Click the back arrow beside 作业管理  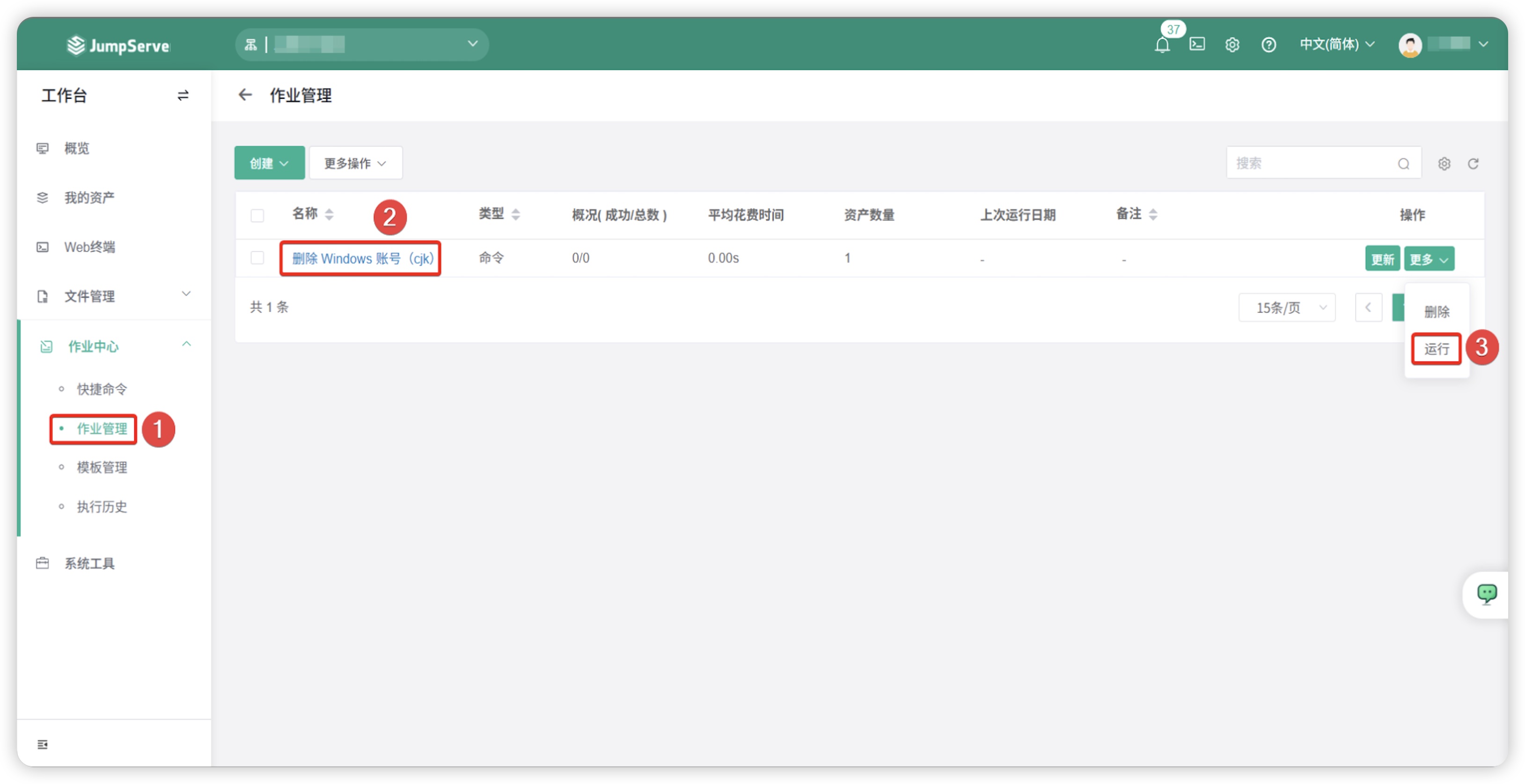(x=245, y=95)
